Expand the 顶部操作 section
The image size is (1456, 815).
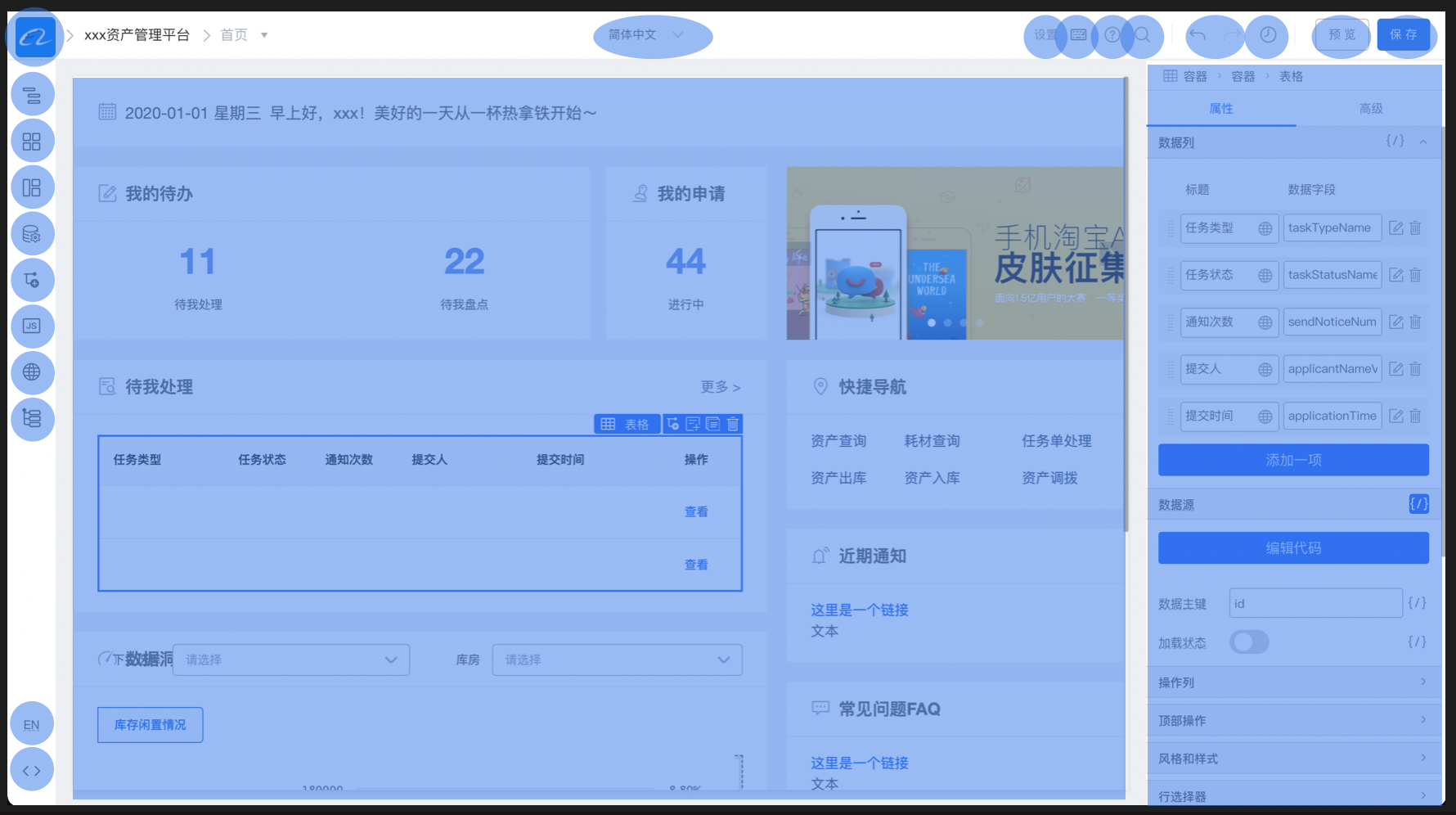point(1295,721)
